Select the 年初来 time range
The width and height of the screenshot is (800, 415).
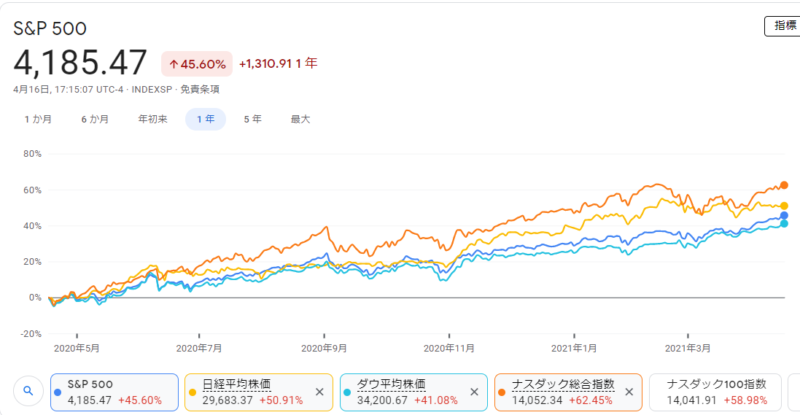pos(153,119)
